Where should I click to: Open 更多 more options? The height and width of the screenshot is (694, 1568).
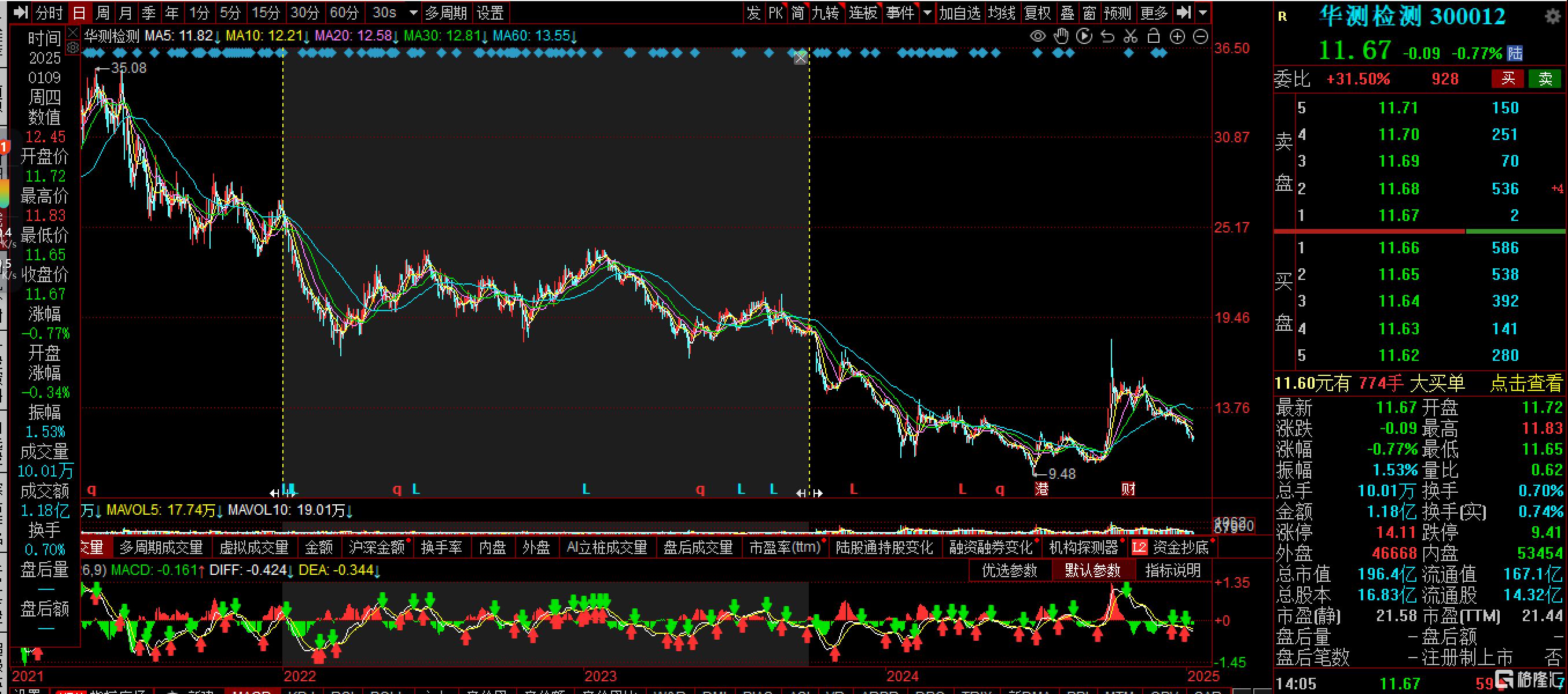[1154, 12]
